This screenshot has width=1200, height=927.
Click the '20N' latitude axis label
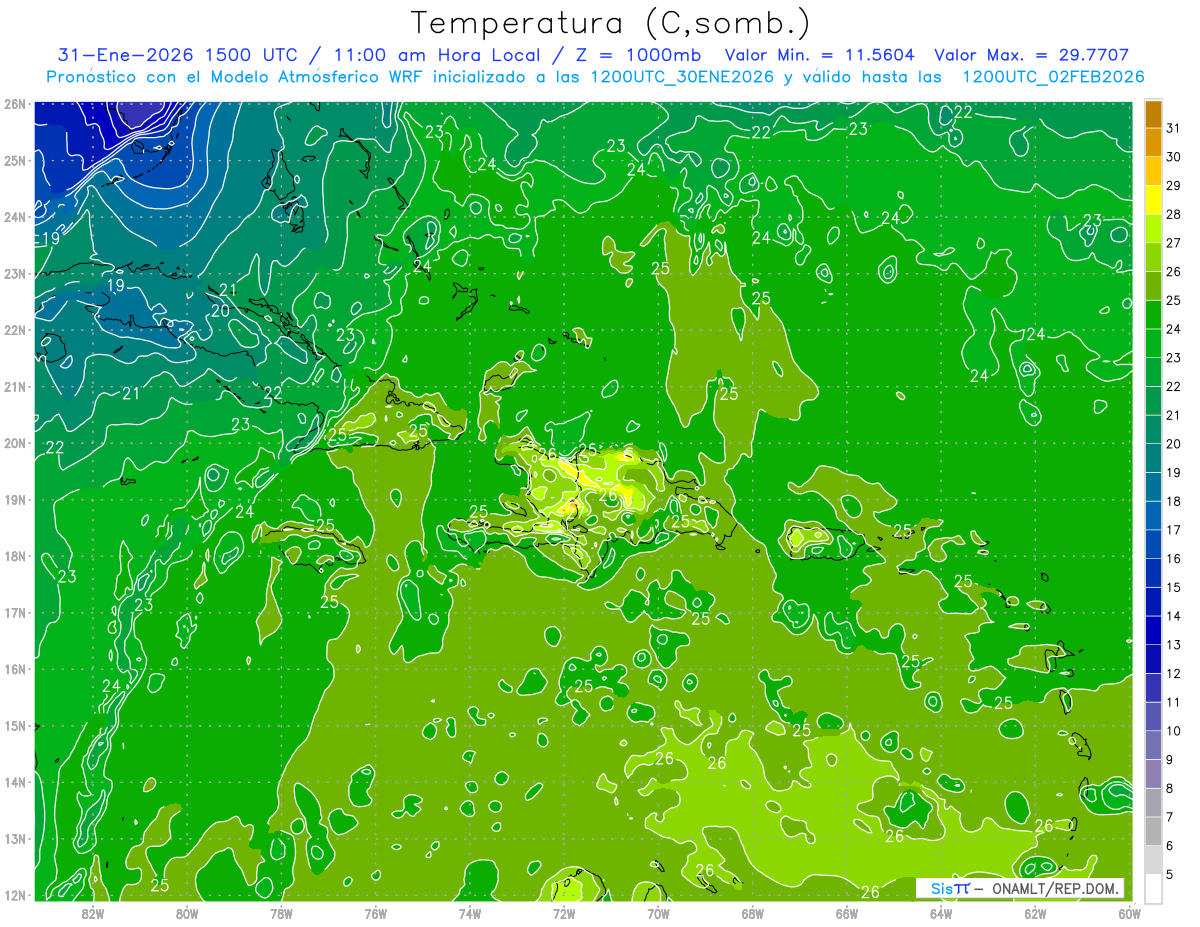(x=15, y=443)
